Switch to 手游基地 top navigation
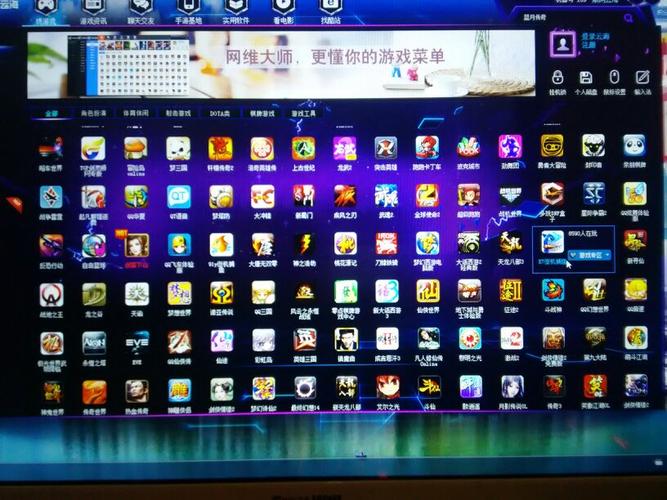 pos(188,10)
